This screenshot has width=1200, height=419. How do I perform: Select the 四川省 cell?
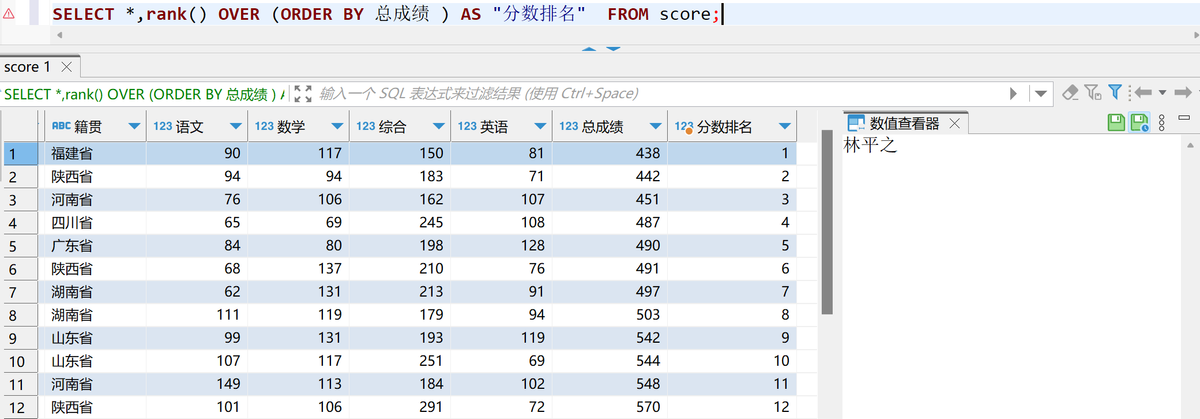[94, 222]
